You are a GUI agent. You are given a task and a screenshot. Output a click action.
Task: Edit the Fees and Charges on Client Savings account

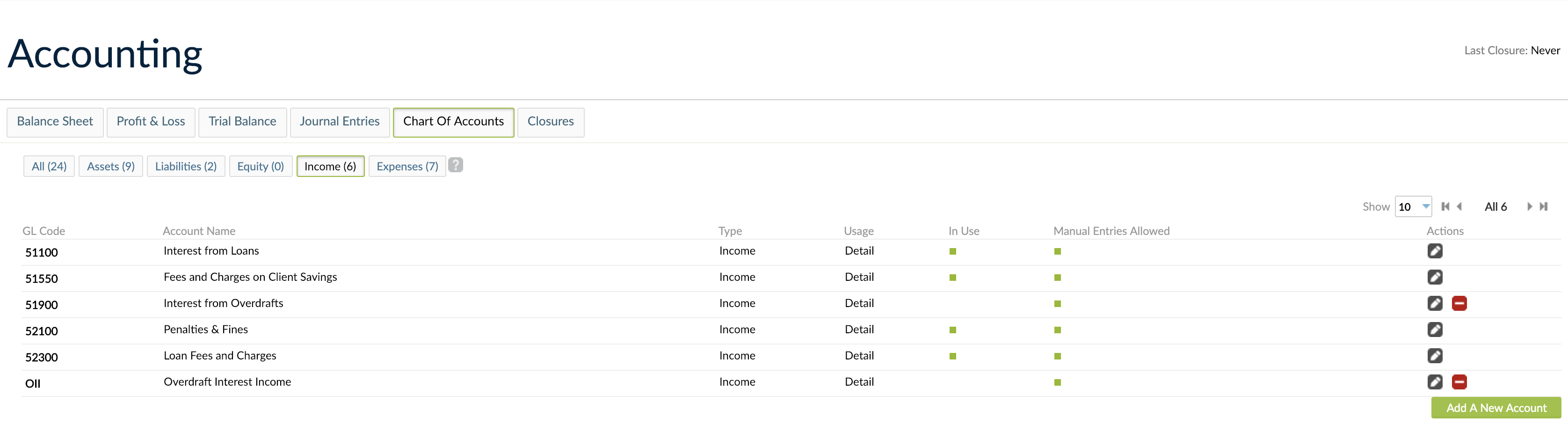1435,277
